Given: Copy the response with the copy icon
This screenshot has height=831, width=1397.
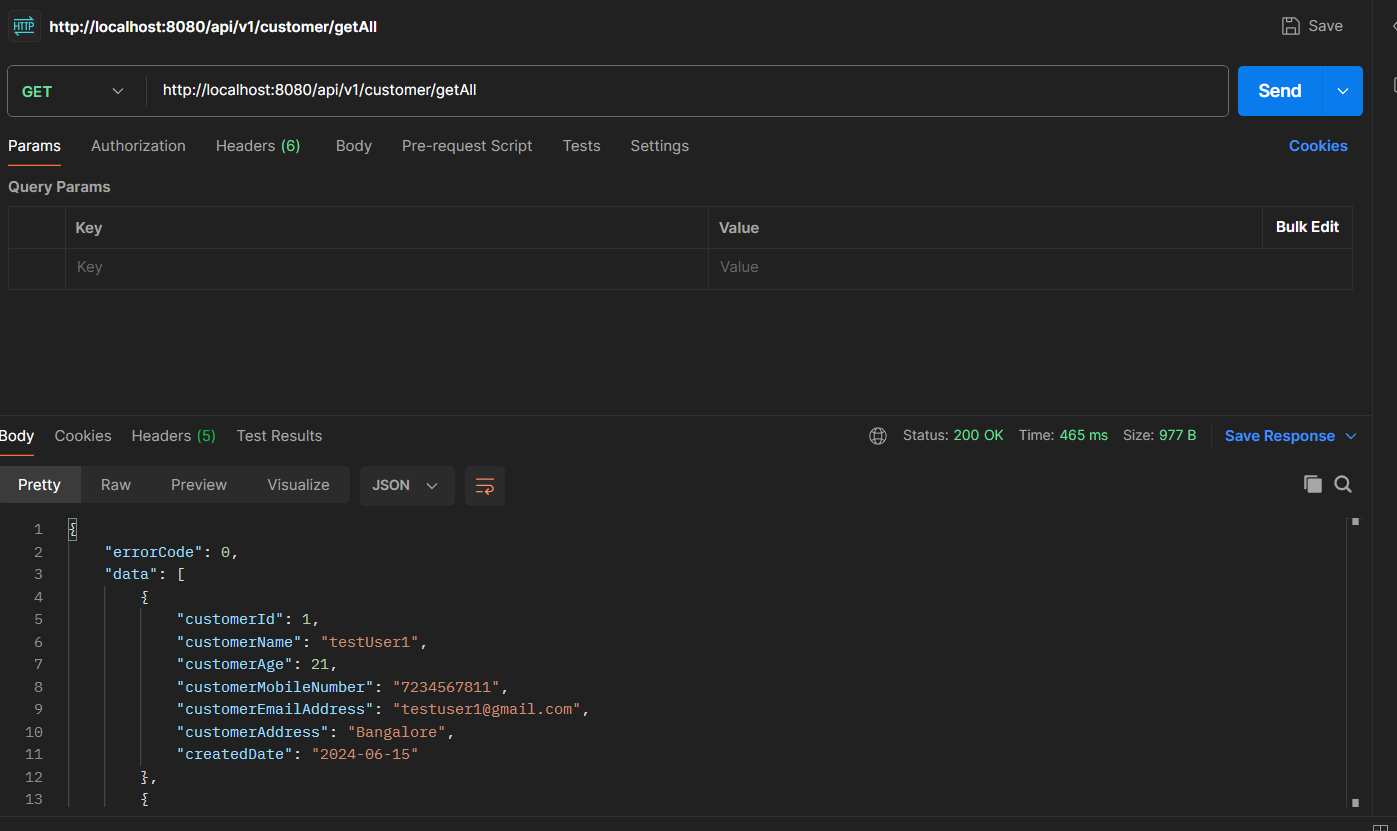Looking at the screenshot, I should pyautogui.click(x=1312, y=485).
